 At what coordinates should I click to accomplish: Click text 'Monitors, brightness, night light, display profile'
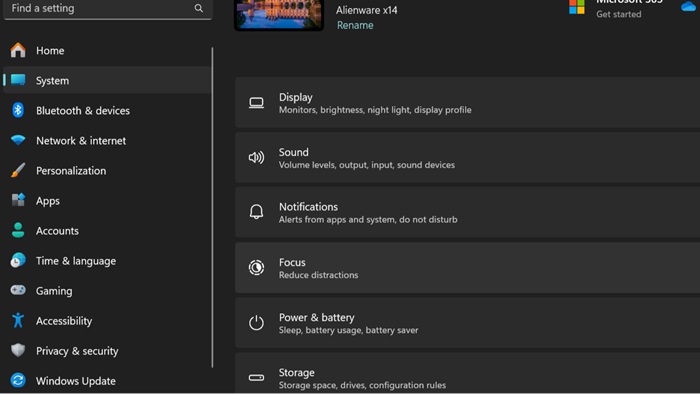(375, 110)
